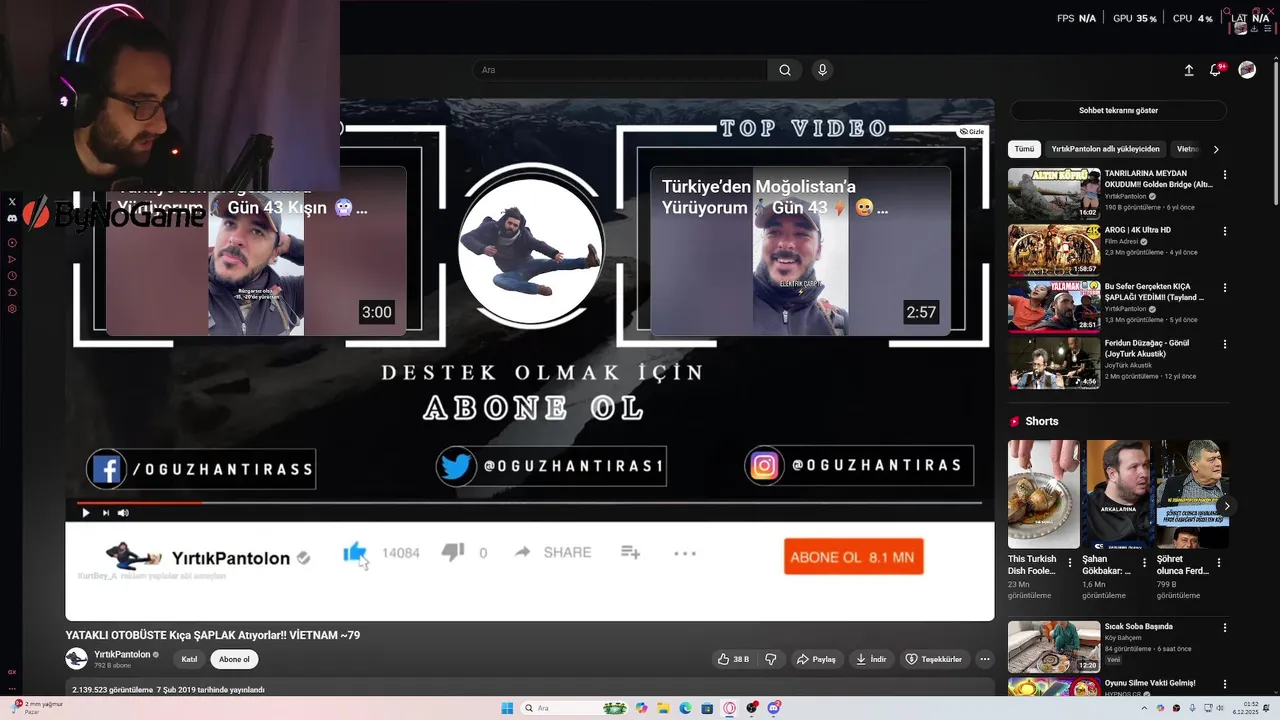Open options menu for Sıcak Soba Başında
The height and width of the screenshot is (720, 1280).
pyautogui.click(x=1225, y=629)
